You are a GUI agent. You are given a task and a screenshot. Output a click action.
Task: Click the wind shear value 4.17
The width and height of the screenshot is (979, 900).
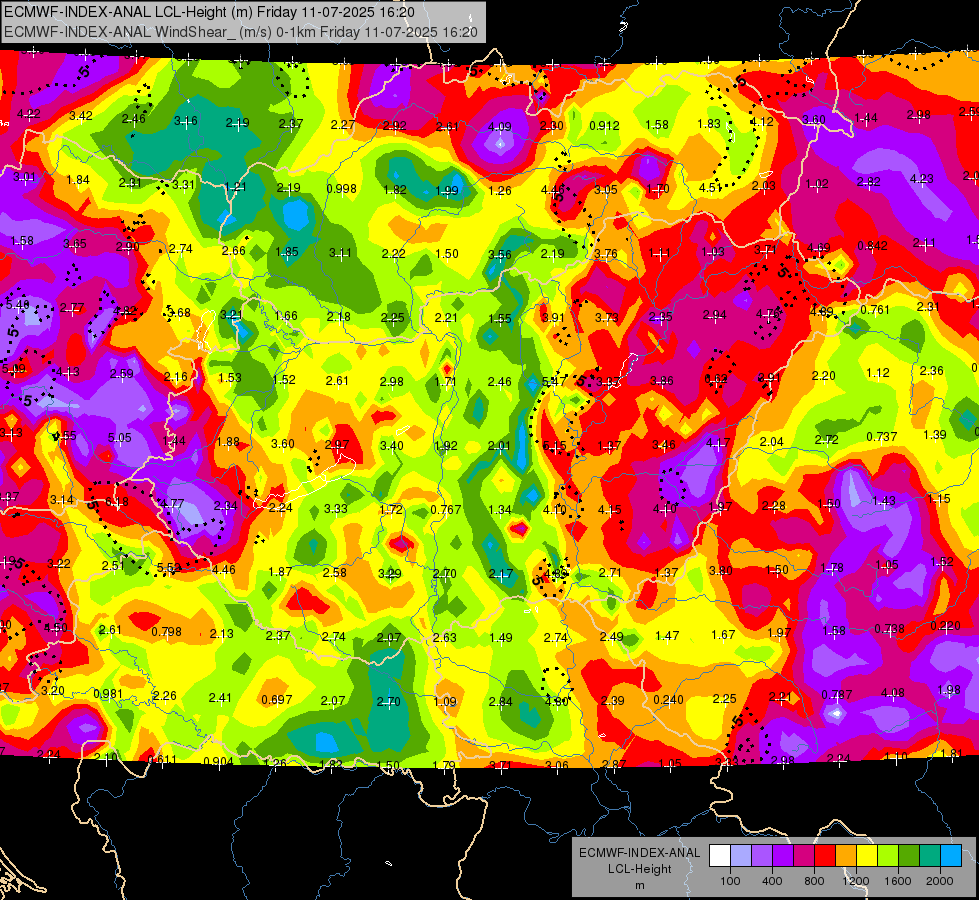point(718,443)
